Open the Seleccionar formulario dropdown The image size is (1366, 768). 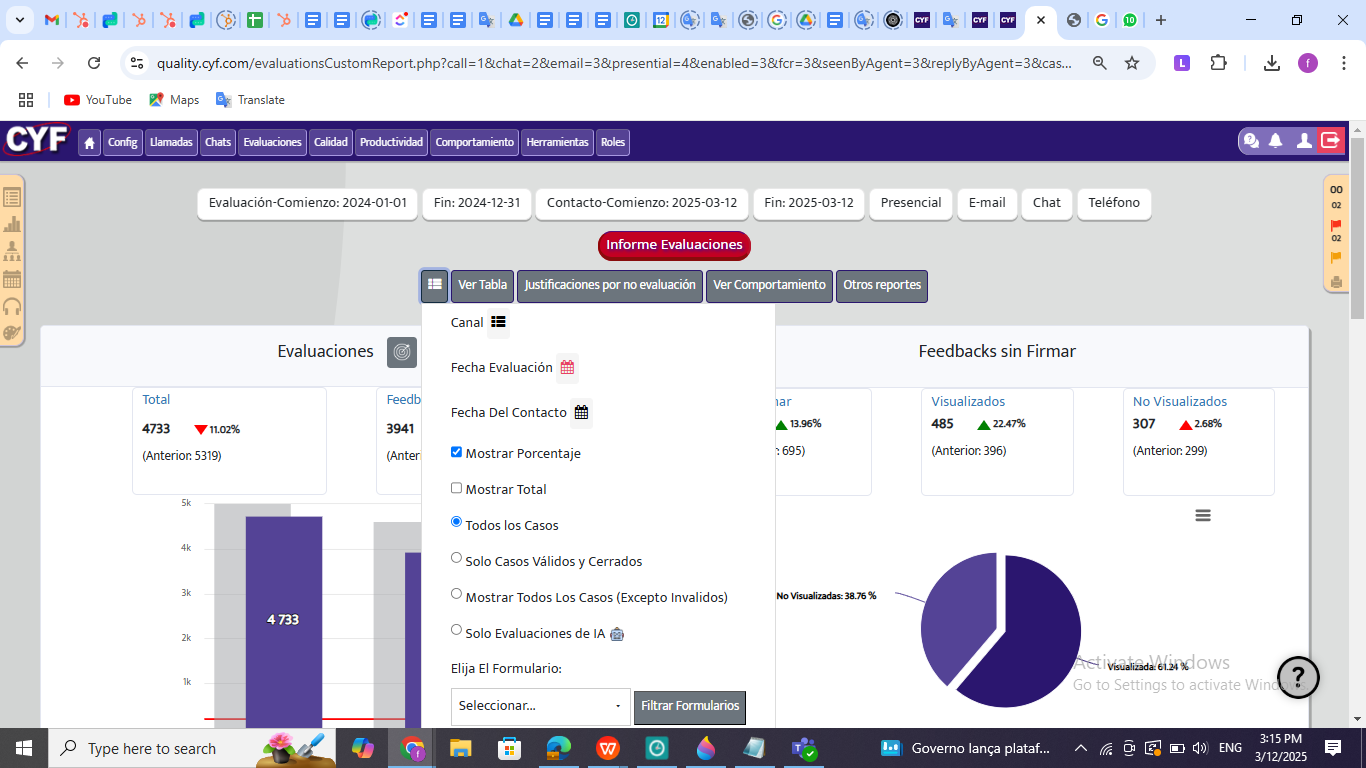coord(541,706)
